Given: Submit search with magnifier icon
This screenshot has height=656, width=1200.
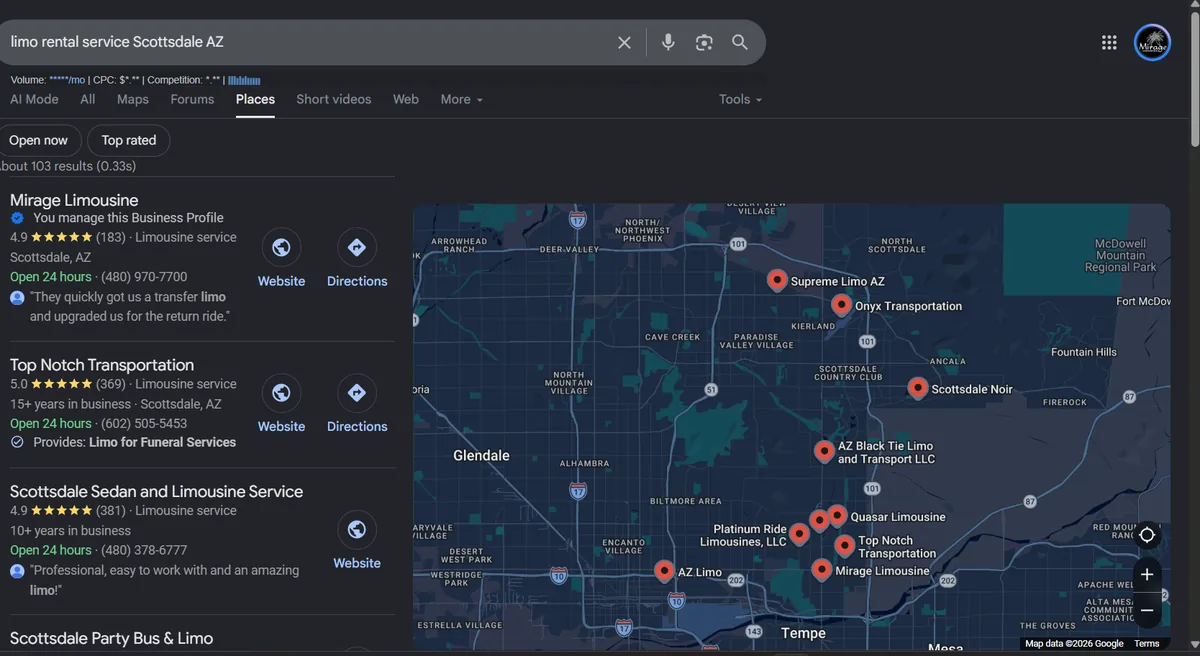Looking at the screenshot, I should coord(740,42).
